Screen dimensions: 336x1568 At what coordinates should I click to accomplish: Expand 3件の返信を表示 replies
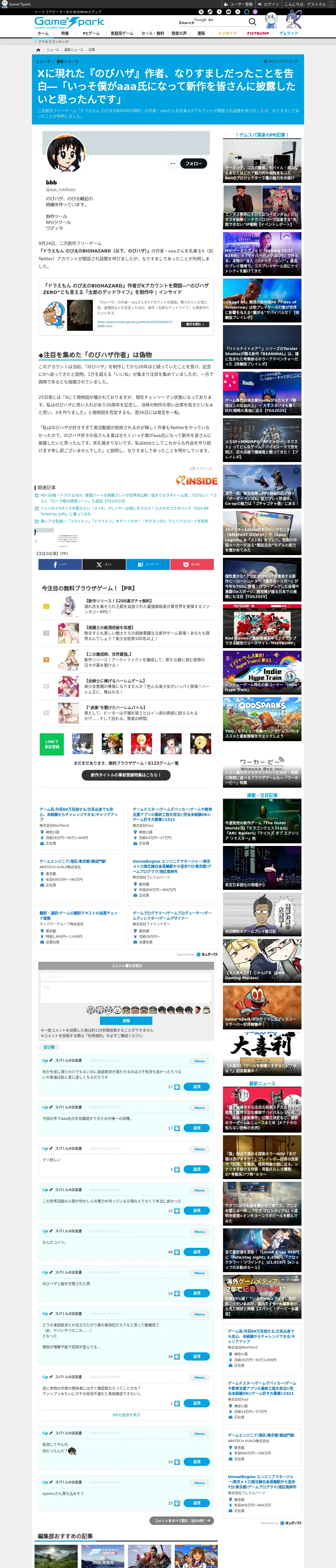pyautogui.click(x=126, y=1415)
